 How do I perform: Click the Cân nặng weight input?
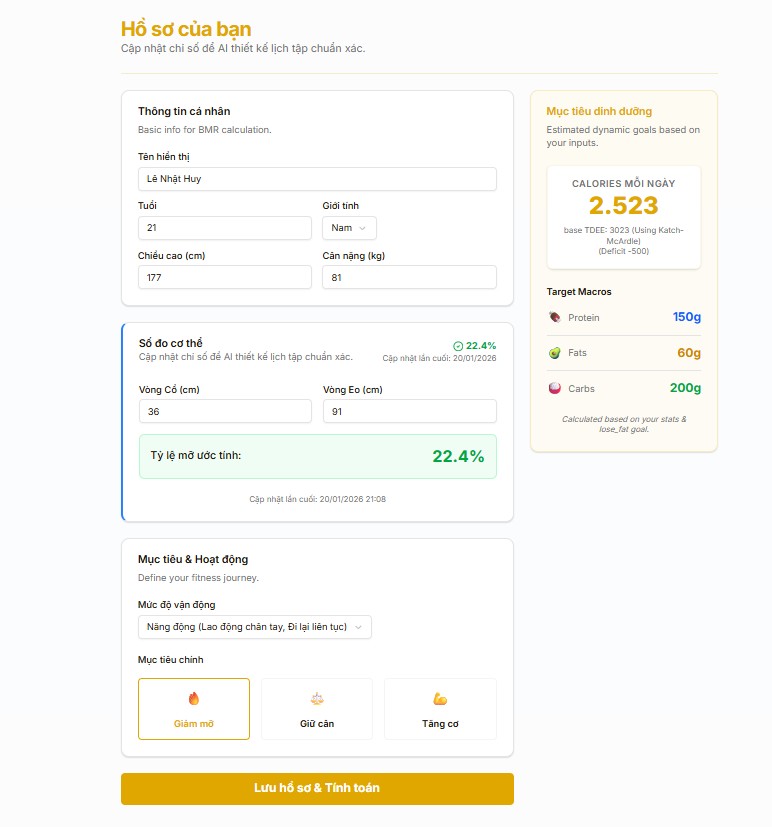(409, 277)
